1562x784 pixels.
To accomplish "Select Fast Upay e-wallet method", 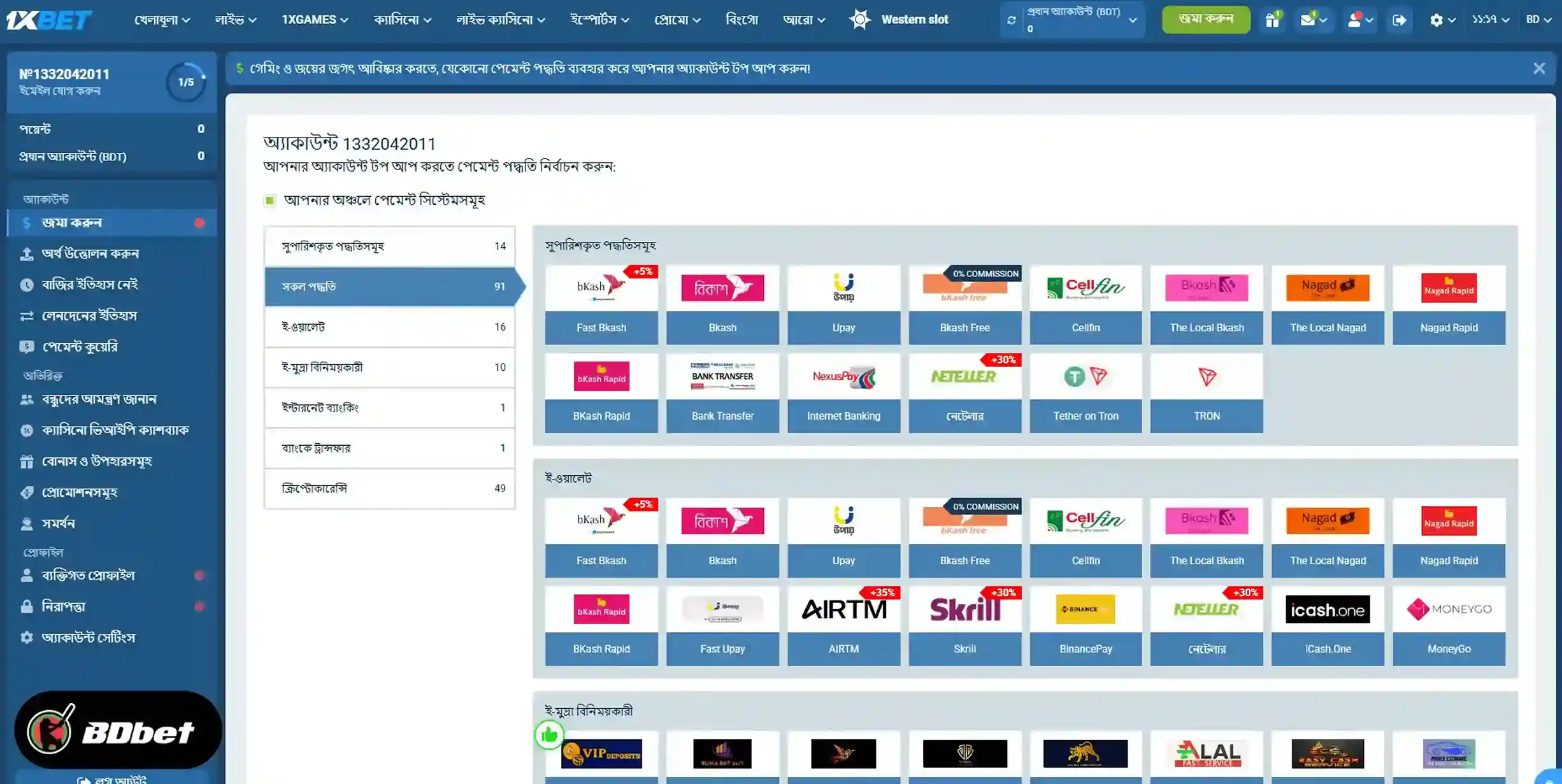I will (722, 626).
